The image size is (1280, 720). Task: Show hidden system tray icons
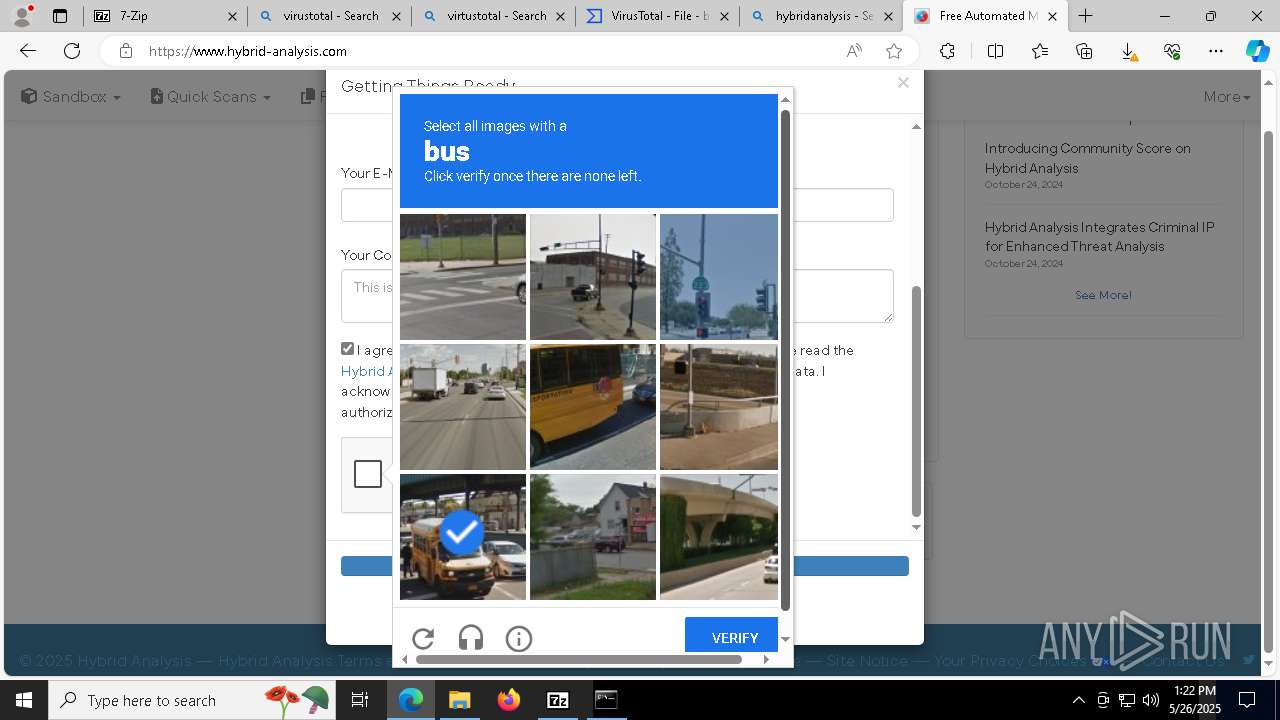[1078, 700]
